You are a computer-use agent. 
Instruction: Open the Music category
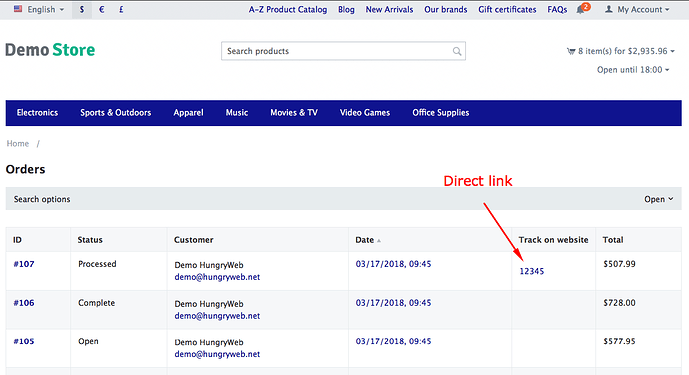click(x=237, y=113)
